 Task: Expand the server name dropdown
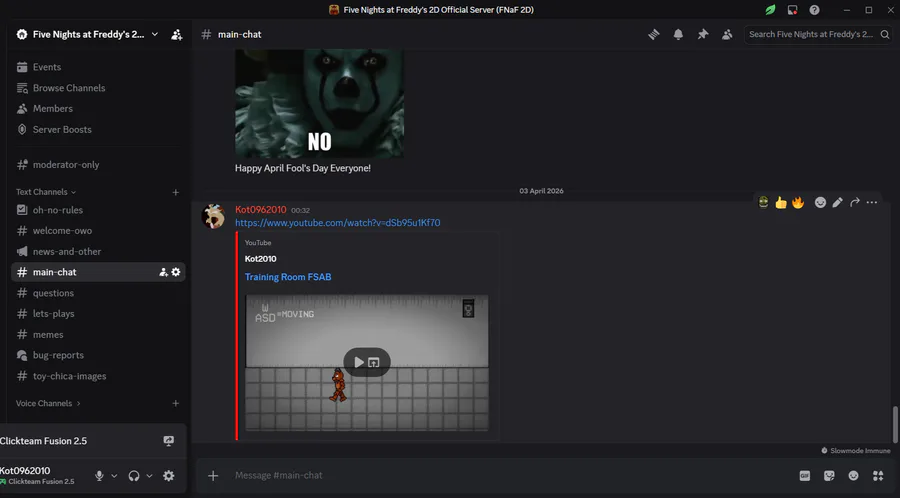[155, 34]
